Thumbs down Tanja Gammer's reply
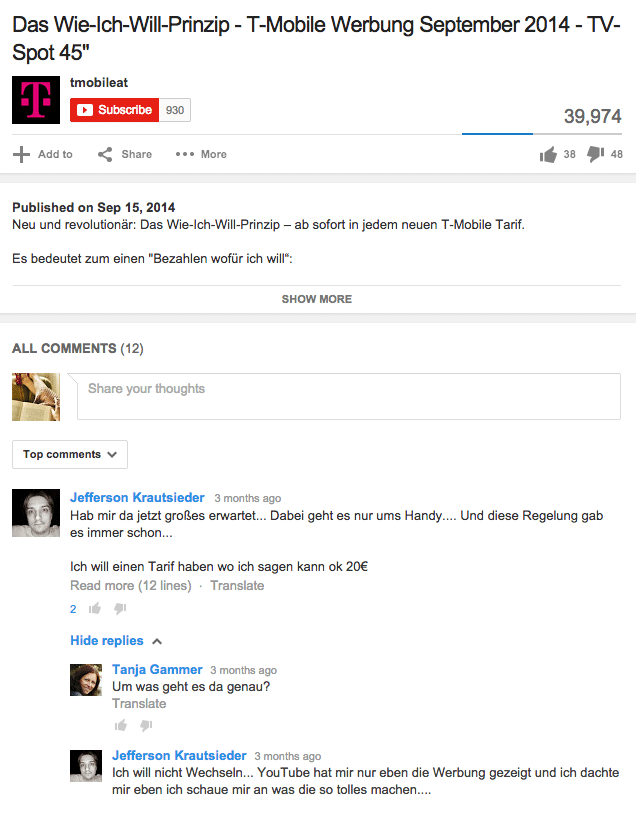Viewport: 636px width, 813px height. pyautogui.click(x=146, y=725)
